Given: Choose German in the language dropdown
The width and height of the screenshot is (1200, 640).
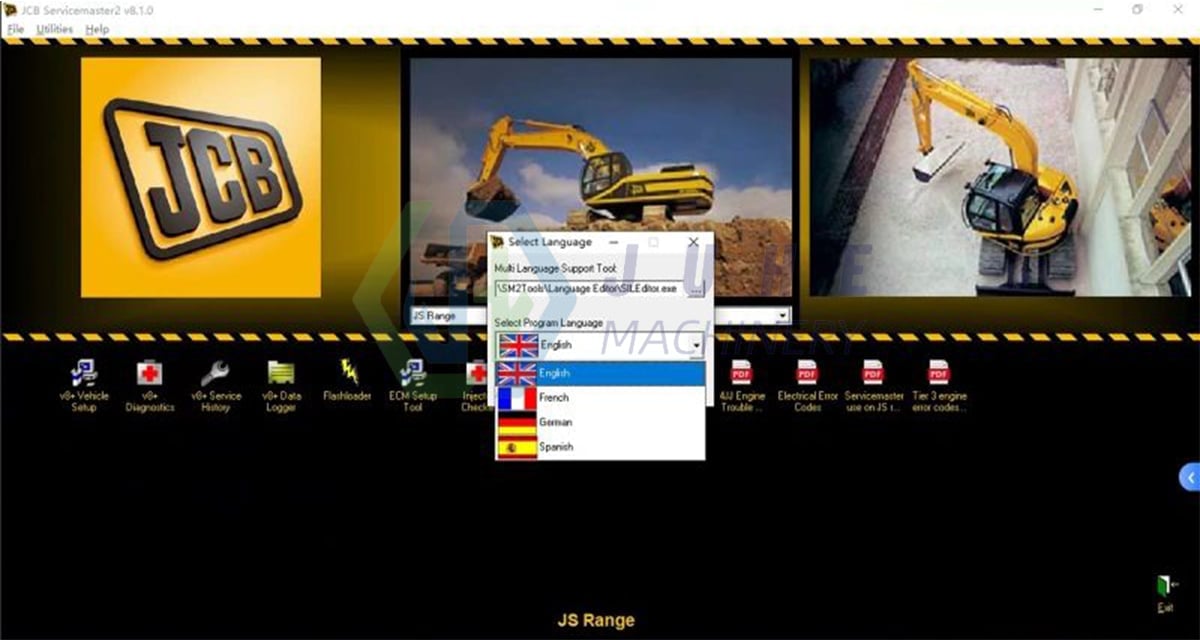Looking at the screenshot, I should point(555,423).
